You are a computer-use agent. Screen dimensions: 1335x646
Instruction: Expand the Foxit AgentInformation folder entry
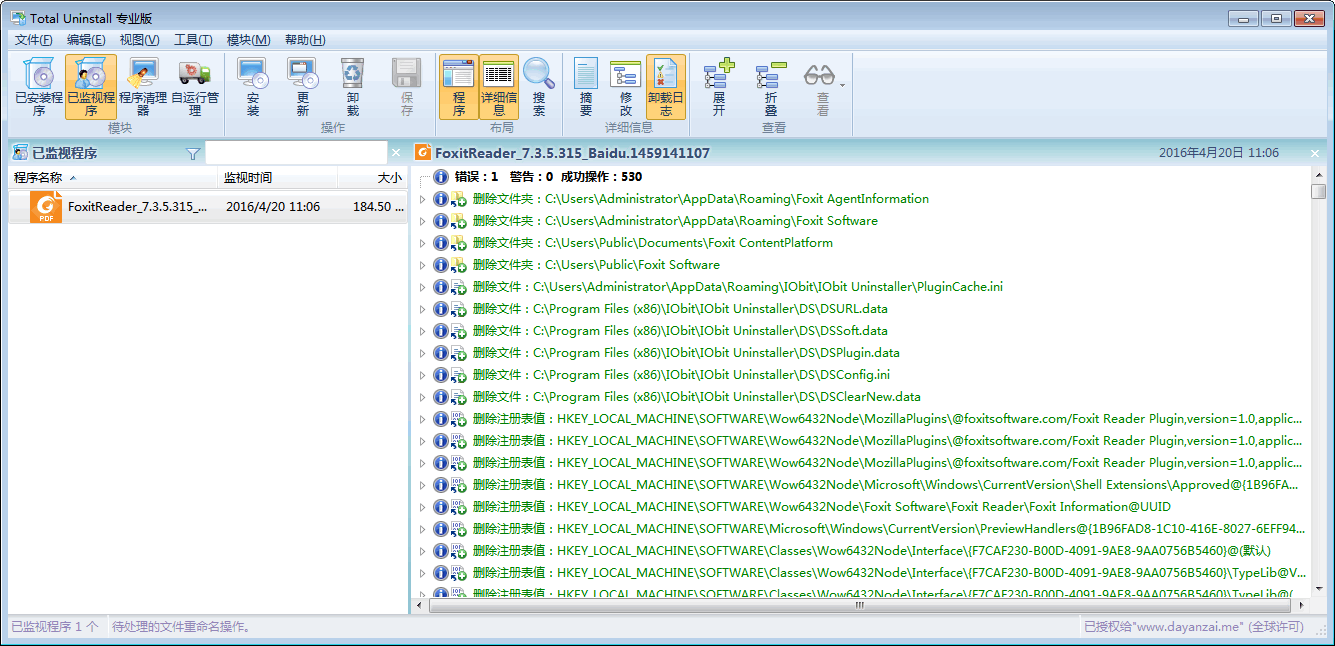[x=422, y=199]
